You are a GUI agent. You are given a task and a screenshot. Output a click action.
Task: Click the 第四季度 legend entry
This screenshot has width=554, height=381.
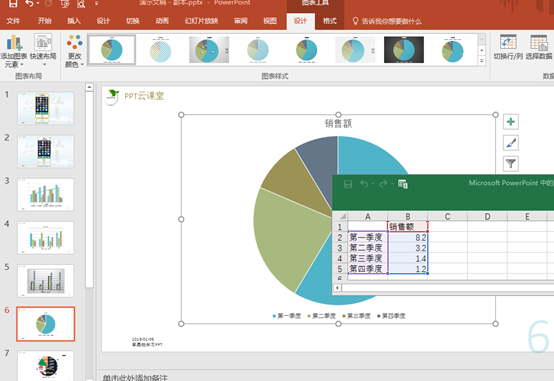(391, 316)
